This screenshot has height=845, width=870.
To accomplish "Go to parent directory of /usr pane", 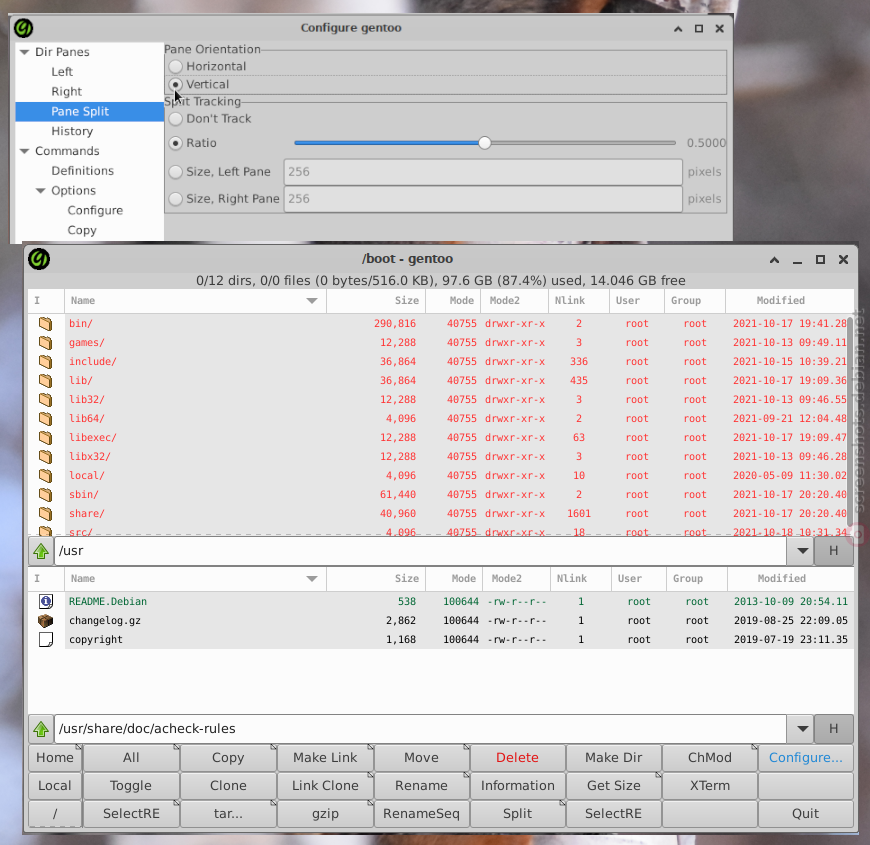I will coord(41,551).
